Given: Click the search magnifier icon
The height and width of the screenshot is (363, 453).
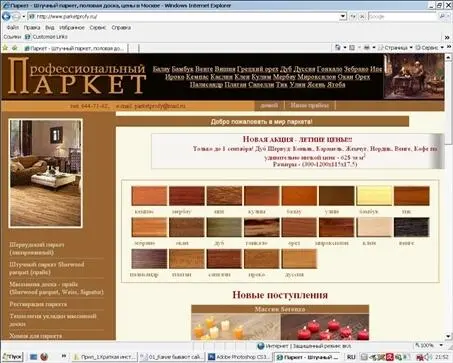Looking at the screenshot, I should pos(442,16).
